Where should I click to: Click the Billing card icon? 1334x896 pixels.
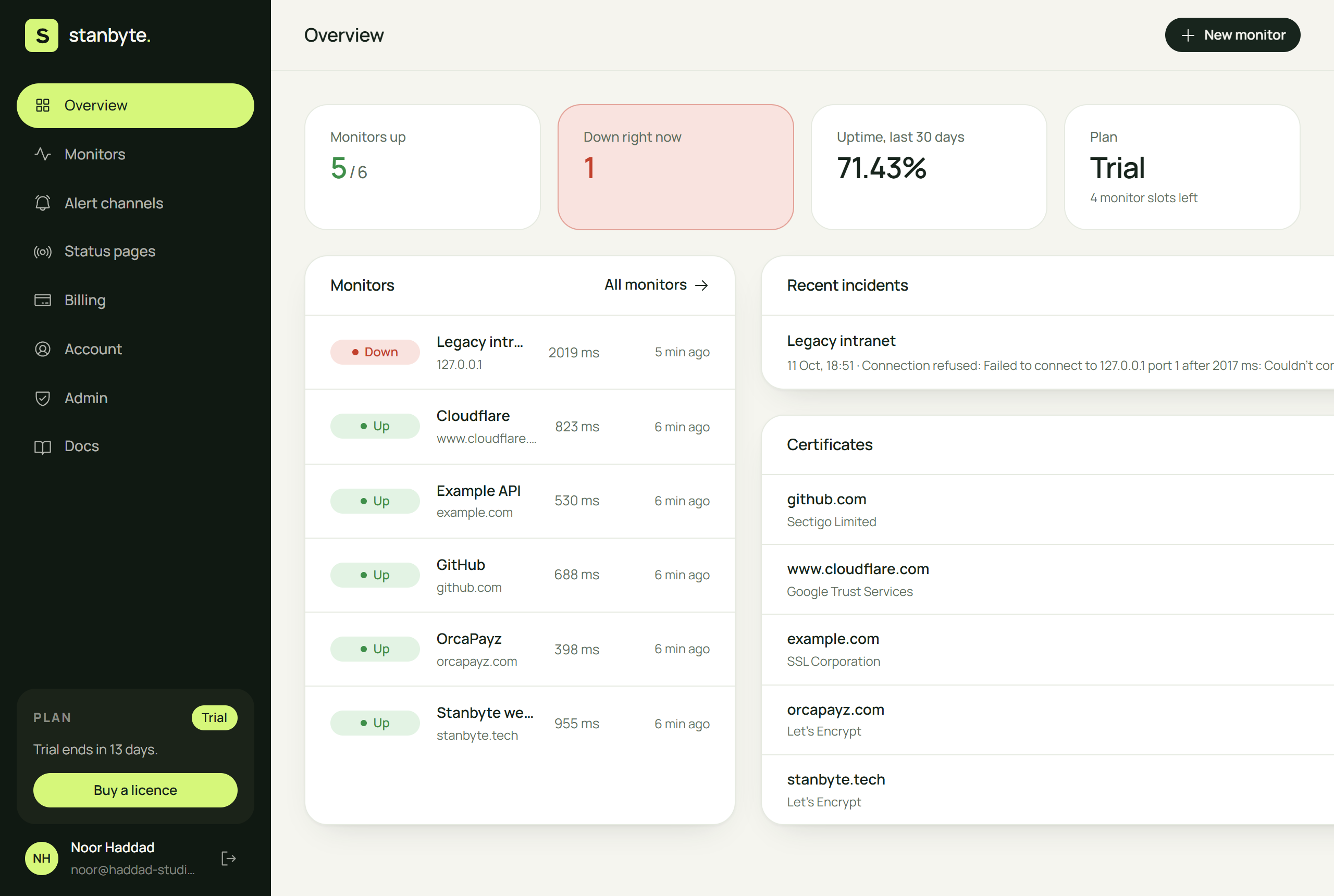tap(43, 300)
